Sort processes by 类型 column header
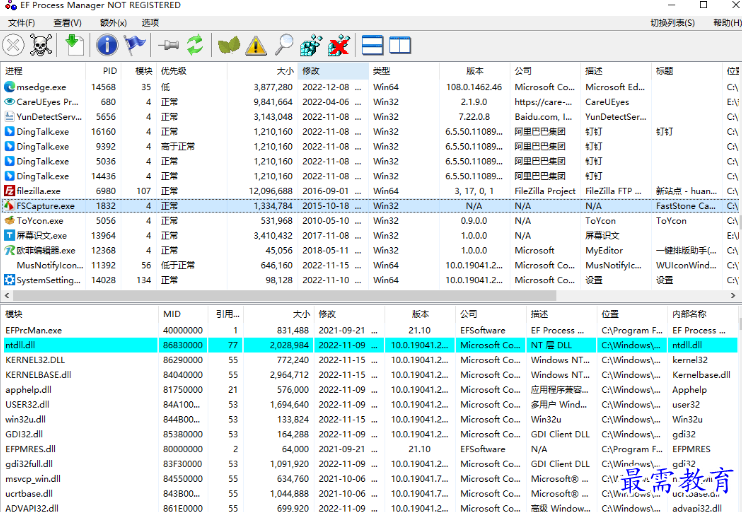 pyautogui.click(x=404, y=71)
